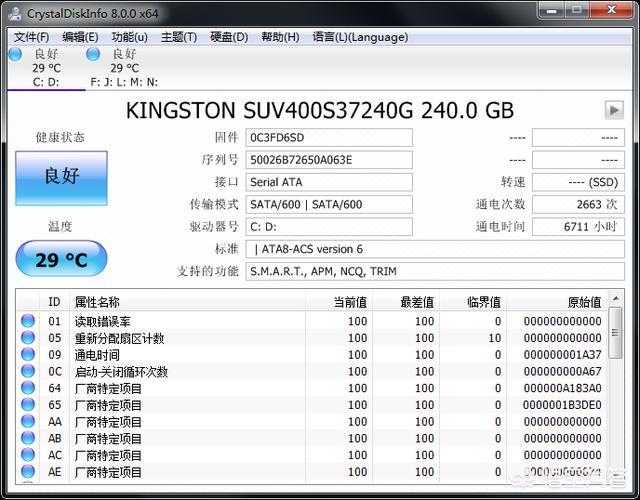This screenshot has height=500, width=640.
Task: Click status icon for attribute AE row
Action: tap(28, 471)
